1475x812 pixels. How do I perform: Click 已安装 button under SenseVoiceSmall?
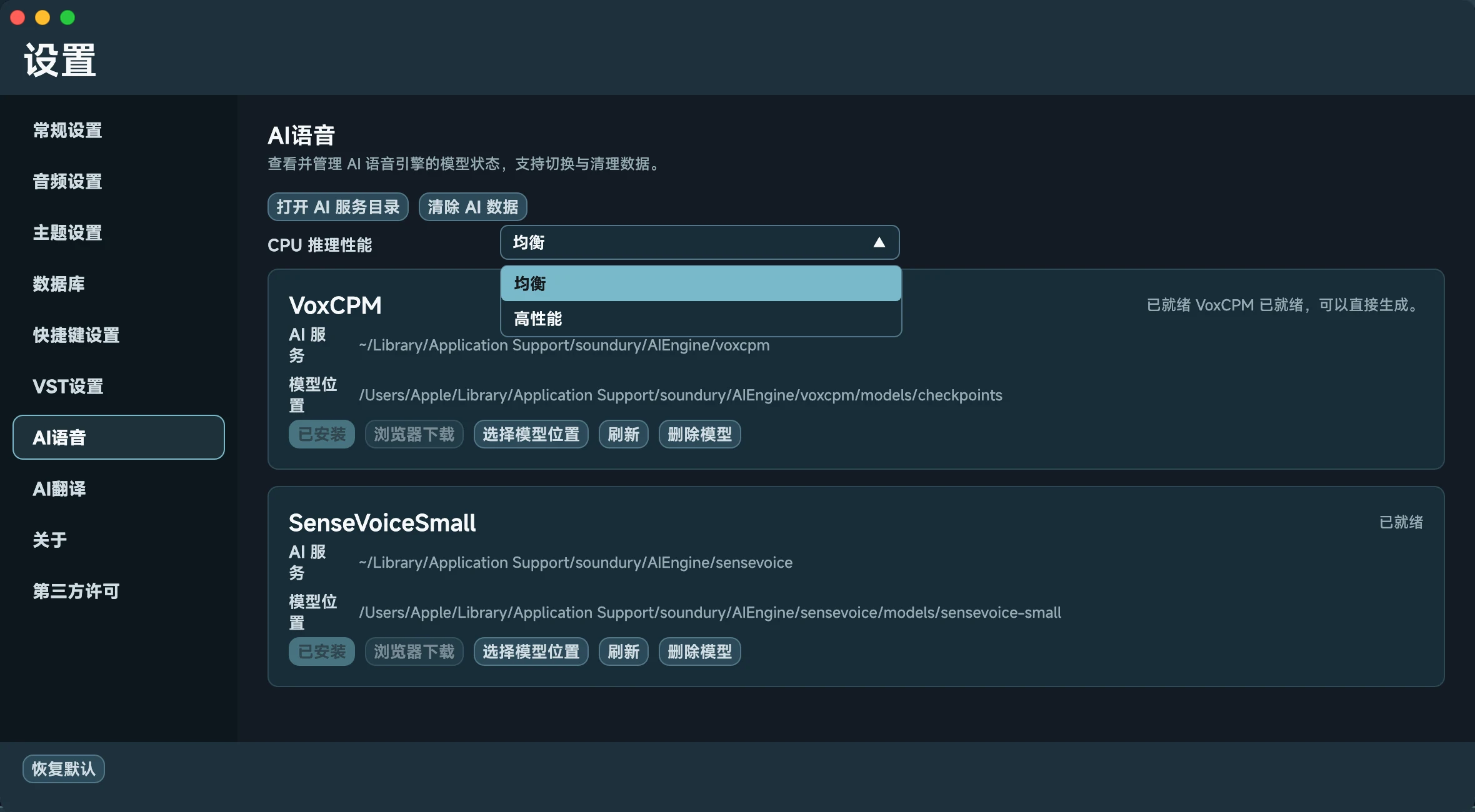[x=321, y=651]
